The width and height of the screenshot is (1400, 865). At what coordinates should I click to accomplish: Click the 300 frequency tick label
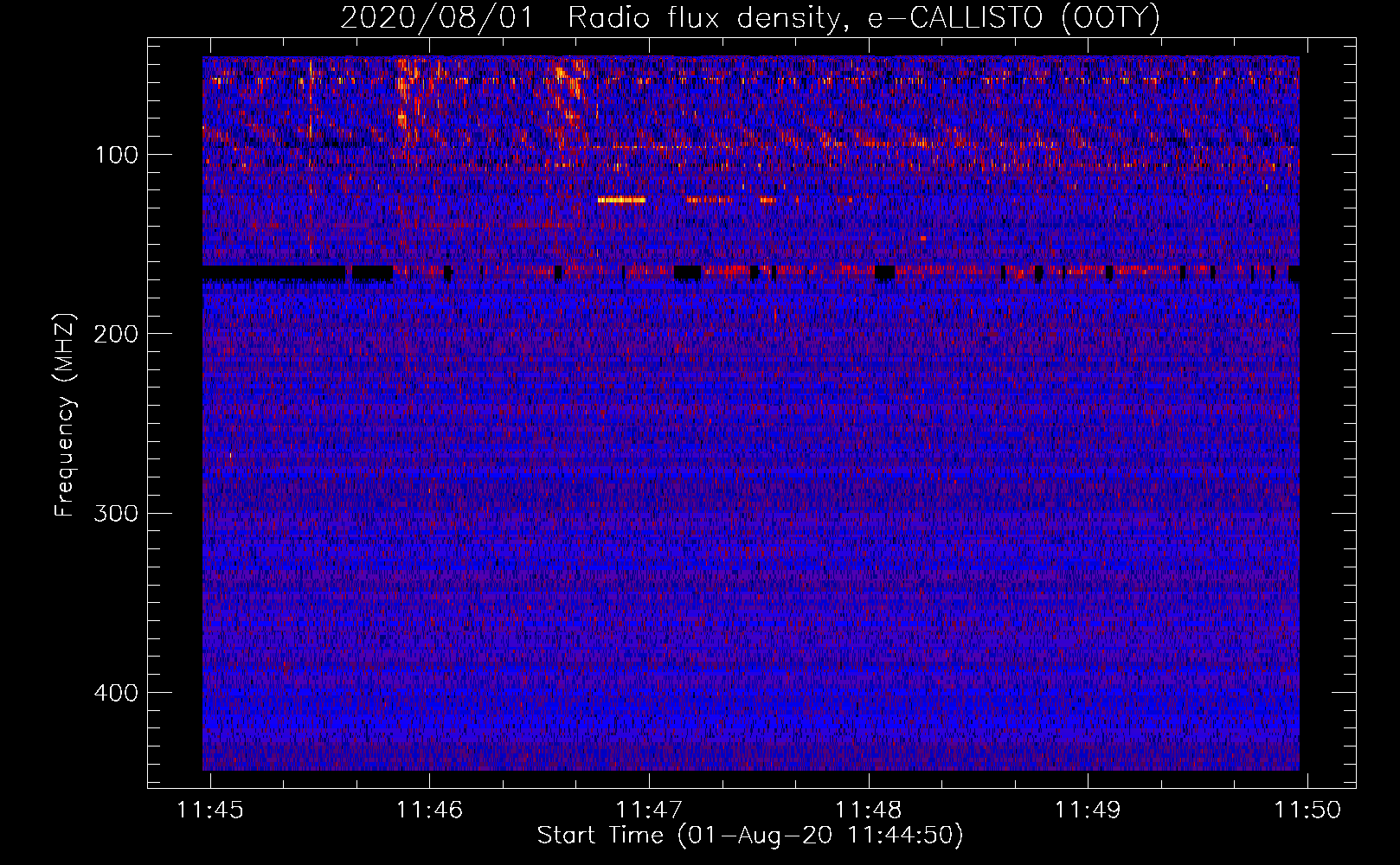(x=117, y=513)
